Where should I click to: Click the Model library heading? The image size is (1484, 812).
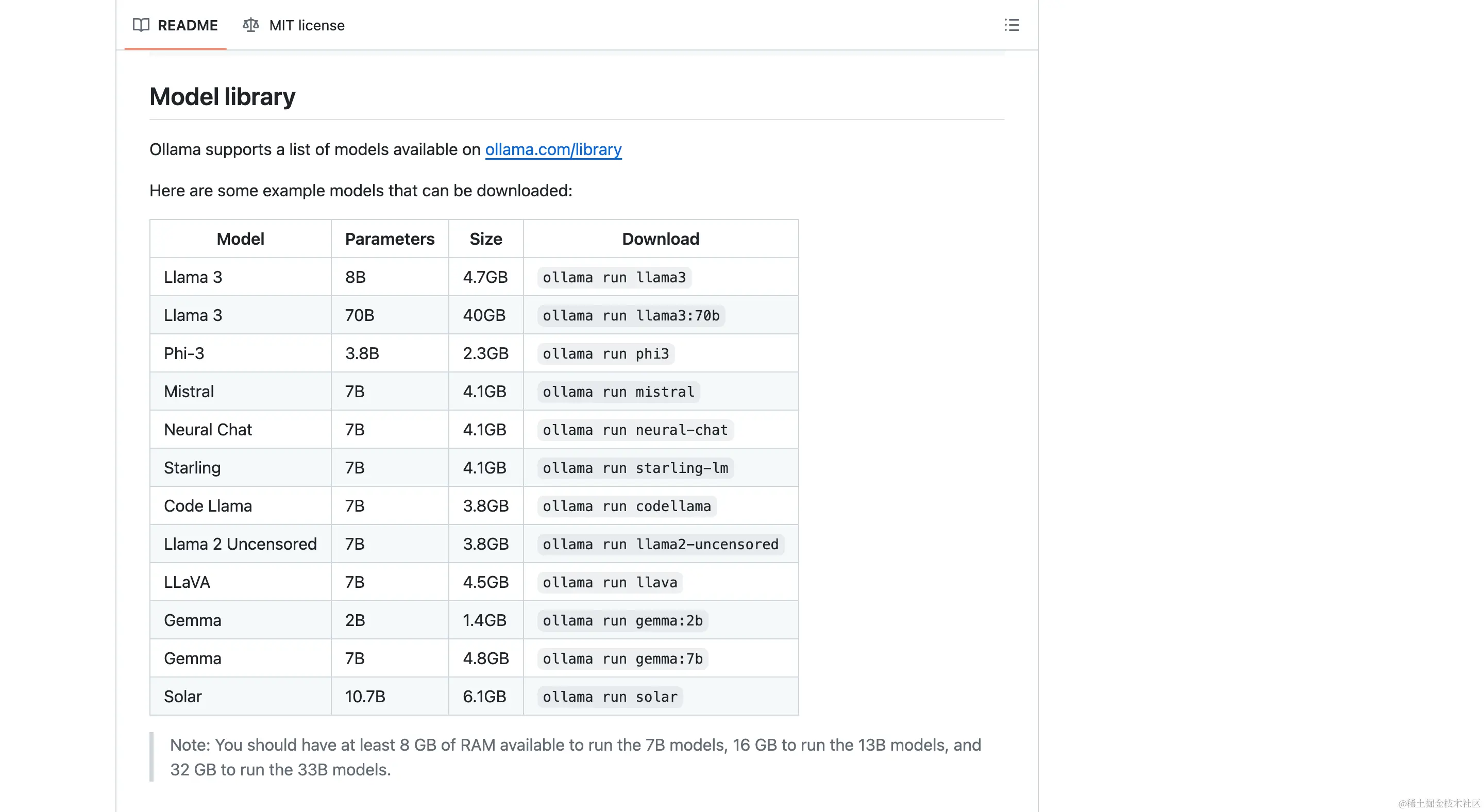(x=223, y=97)
